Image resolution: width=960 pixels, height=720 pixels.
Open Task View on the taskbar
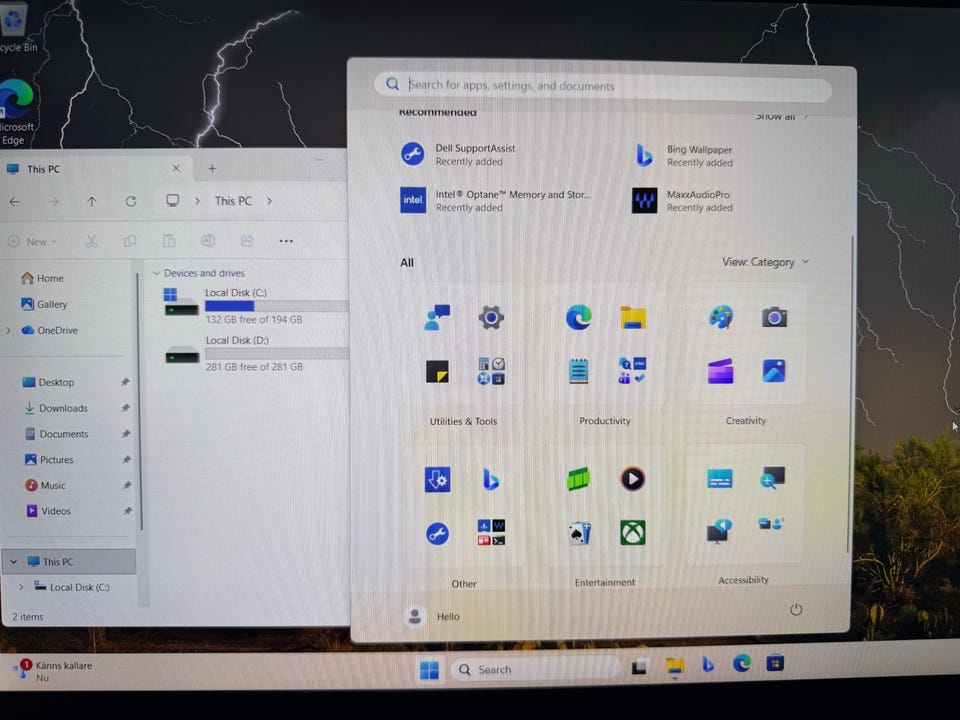639,667
